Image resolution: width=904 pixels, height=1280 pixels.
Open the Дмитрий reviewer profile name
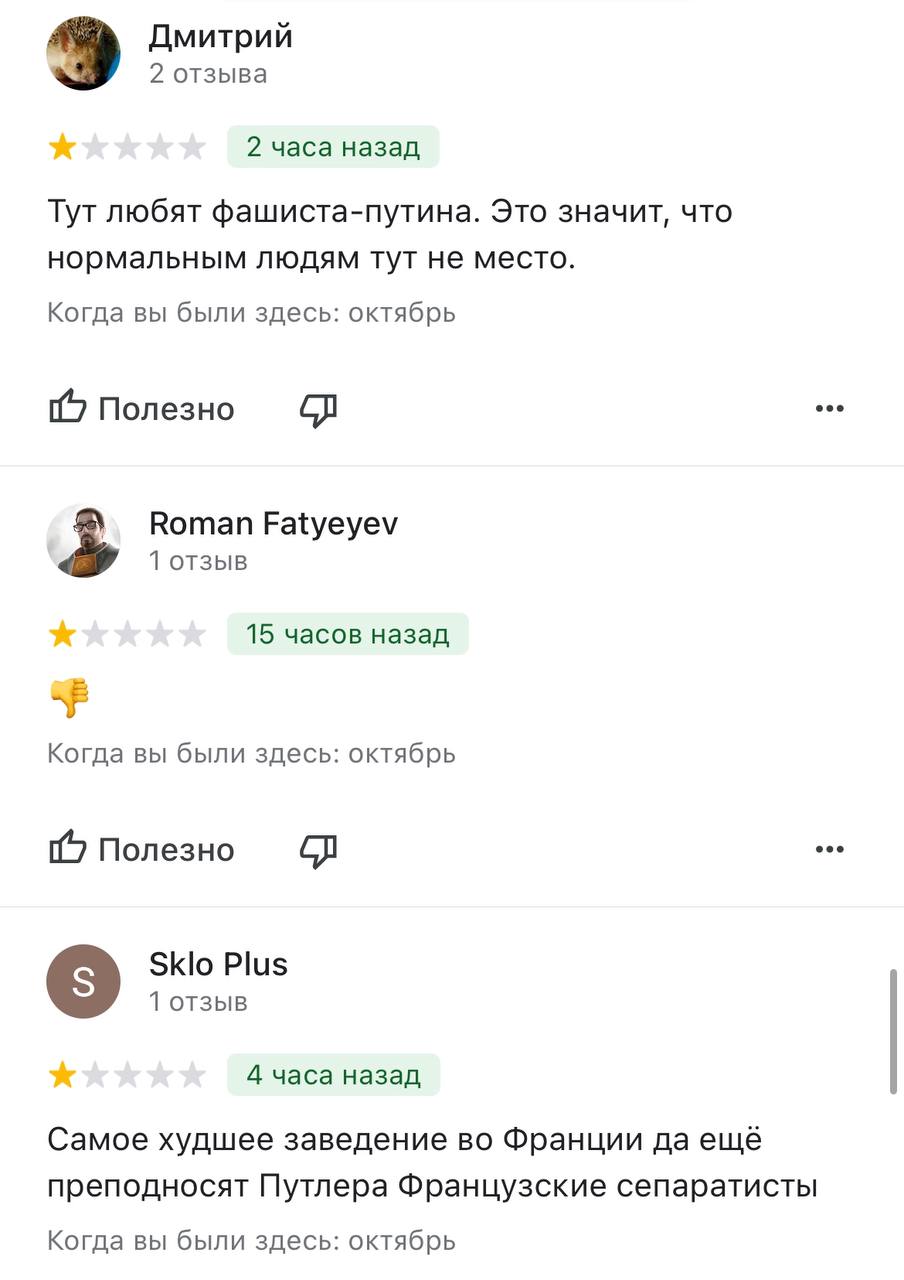[221, 37]
